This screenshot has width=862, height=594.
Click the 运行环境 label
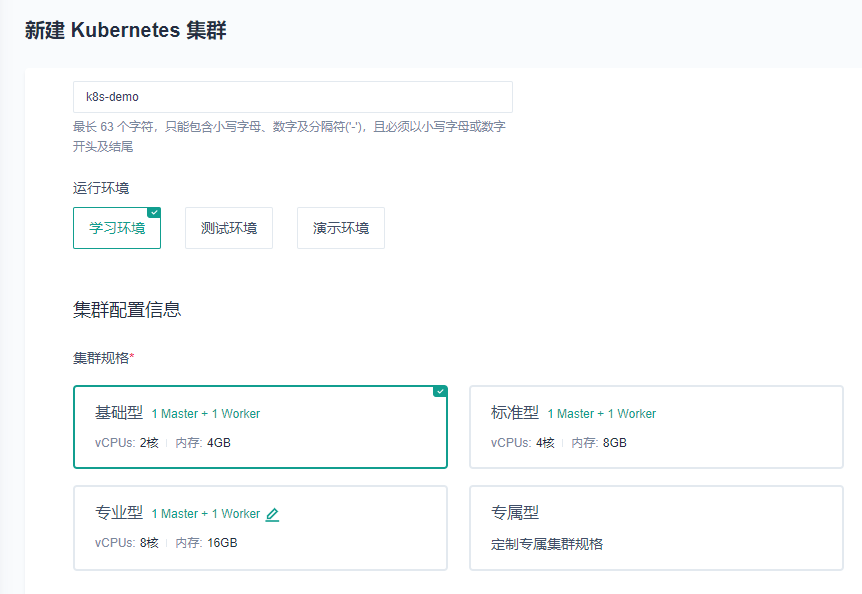101,188
